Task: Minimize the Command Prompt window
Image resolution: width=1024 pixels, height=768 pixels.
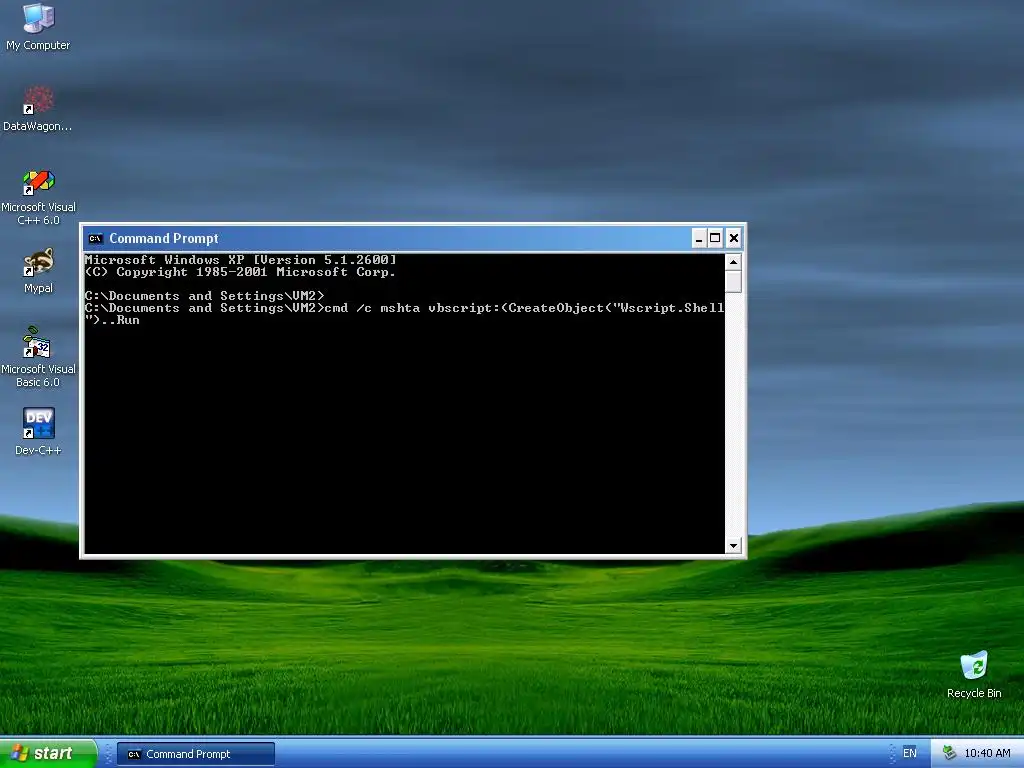Action: click(698, 238)
